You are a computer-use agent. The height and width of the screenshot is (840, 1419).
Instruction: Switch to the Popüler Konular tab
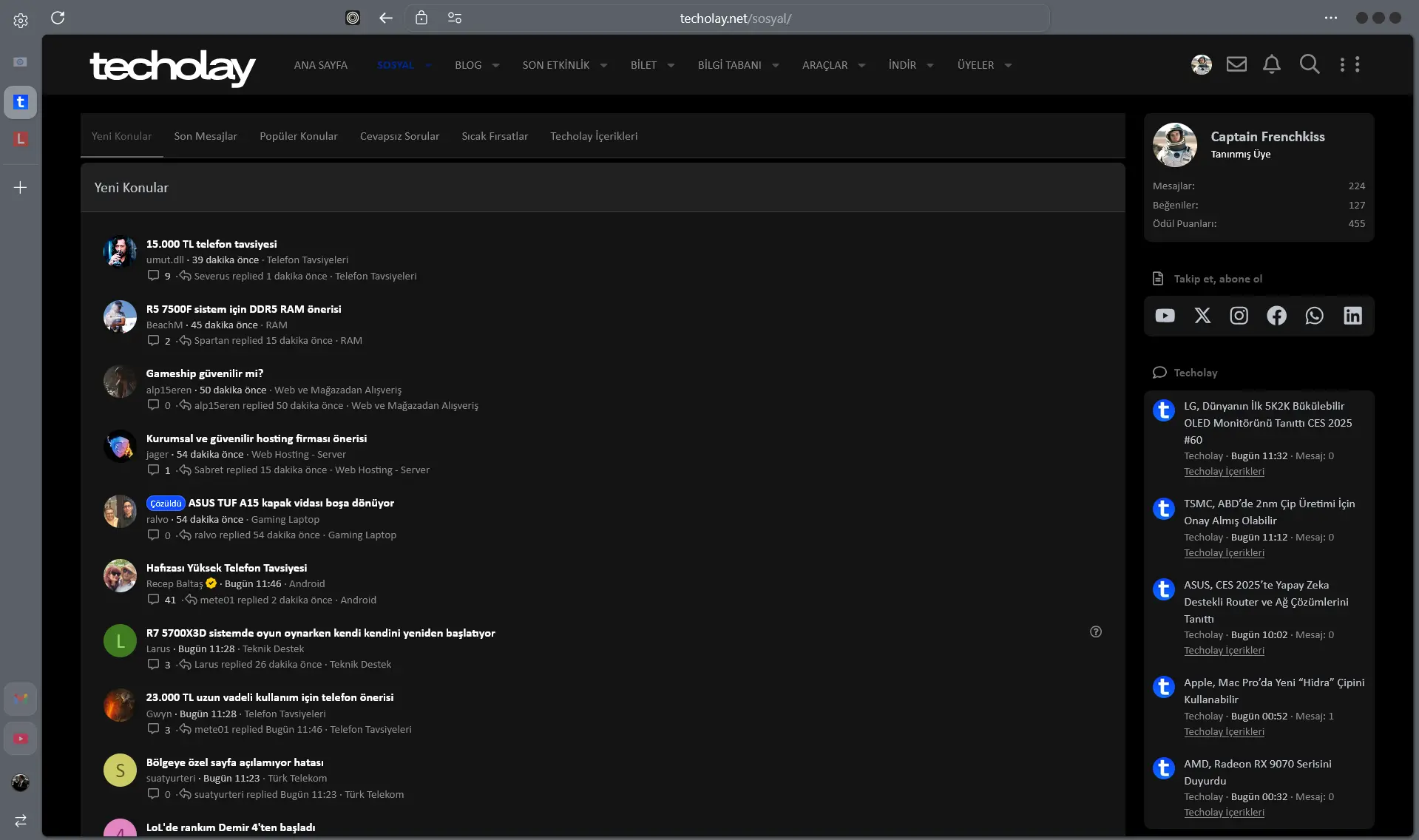coord(299,136)
